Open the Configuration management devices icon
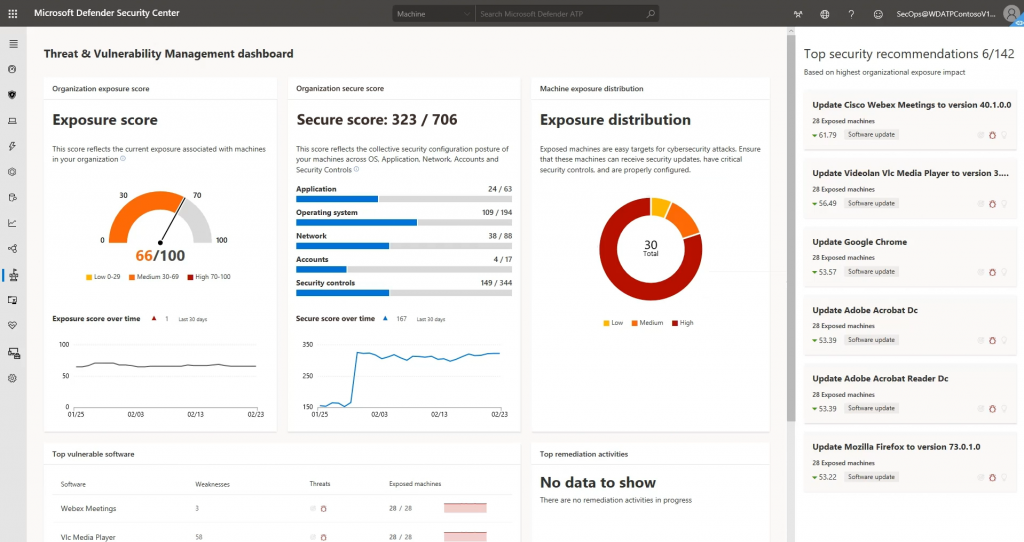The height and width of the screenshot is (542, 1024). coord(14,353)
